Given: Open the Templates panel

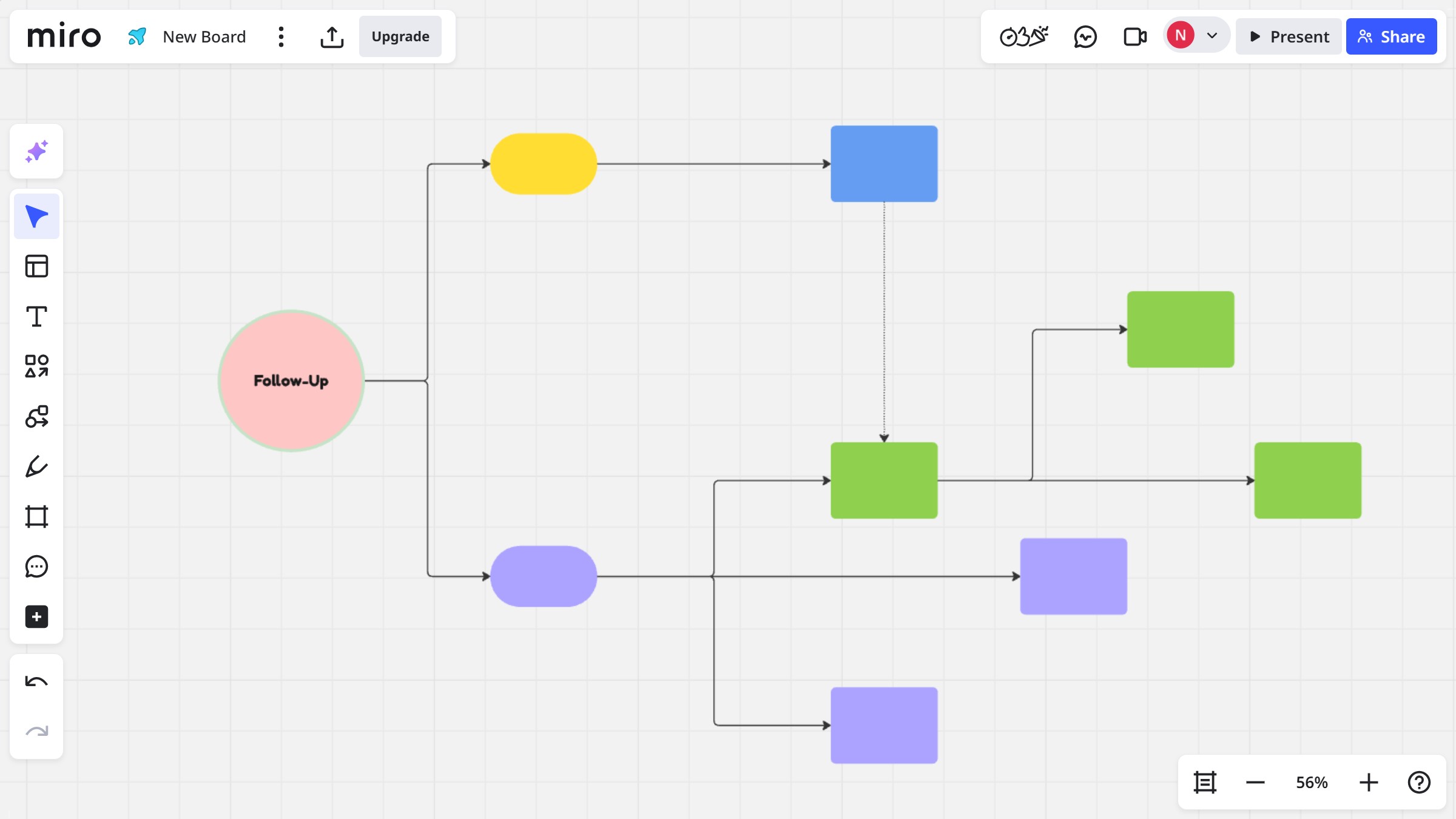Looking at the screenshot, I should 36,265.
